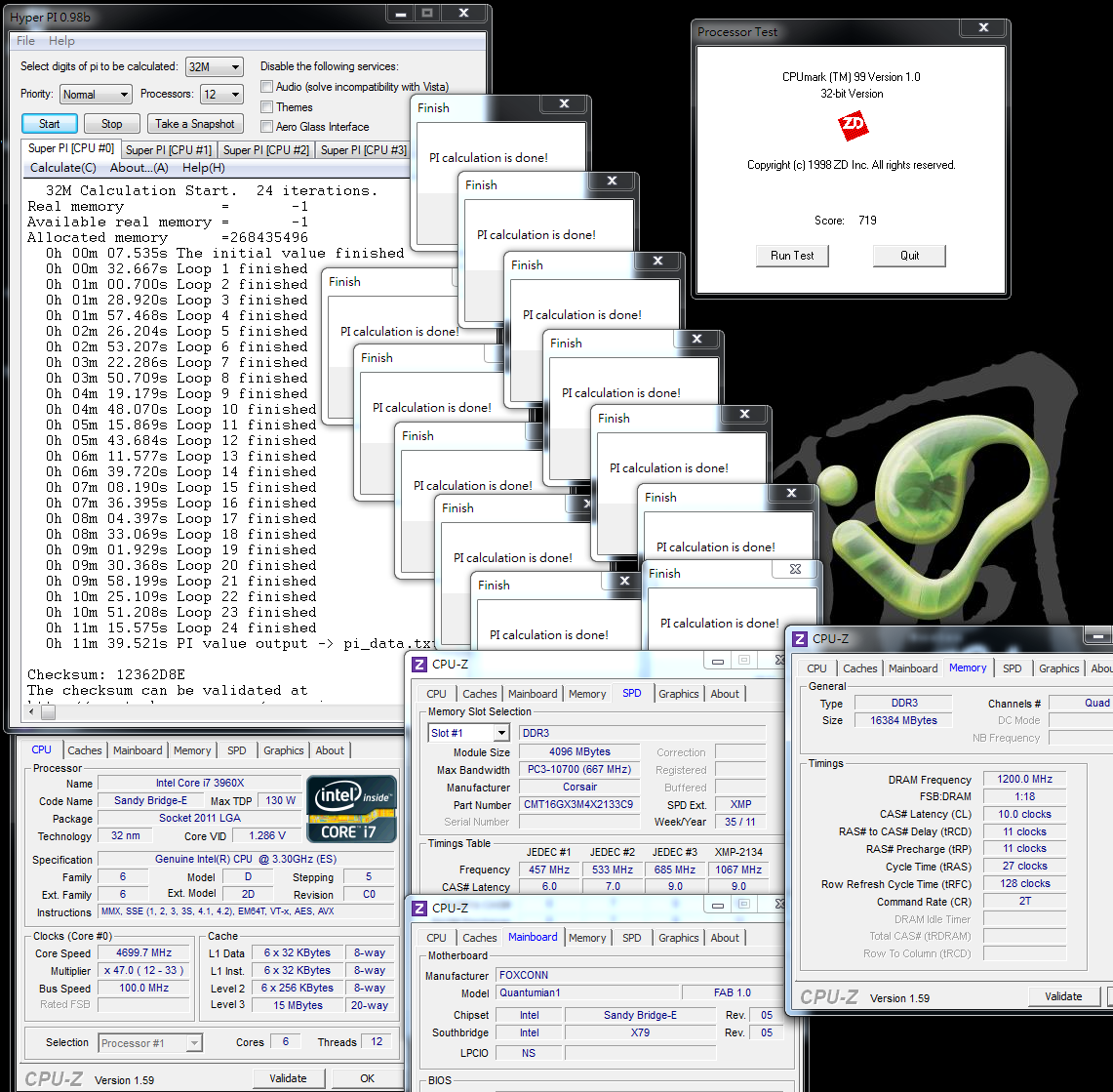Click the Stop button in Hyper PI
Image resolution: width=1113 pixels, height=1092 pixels.
[111, 124]
